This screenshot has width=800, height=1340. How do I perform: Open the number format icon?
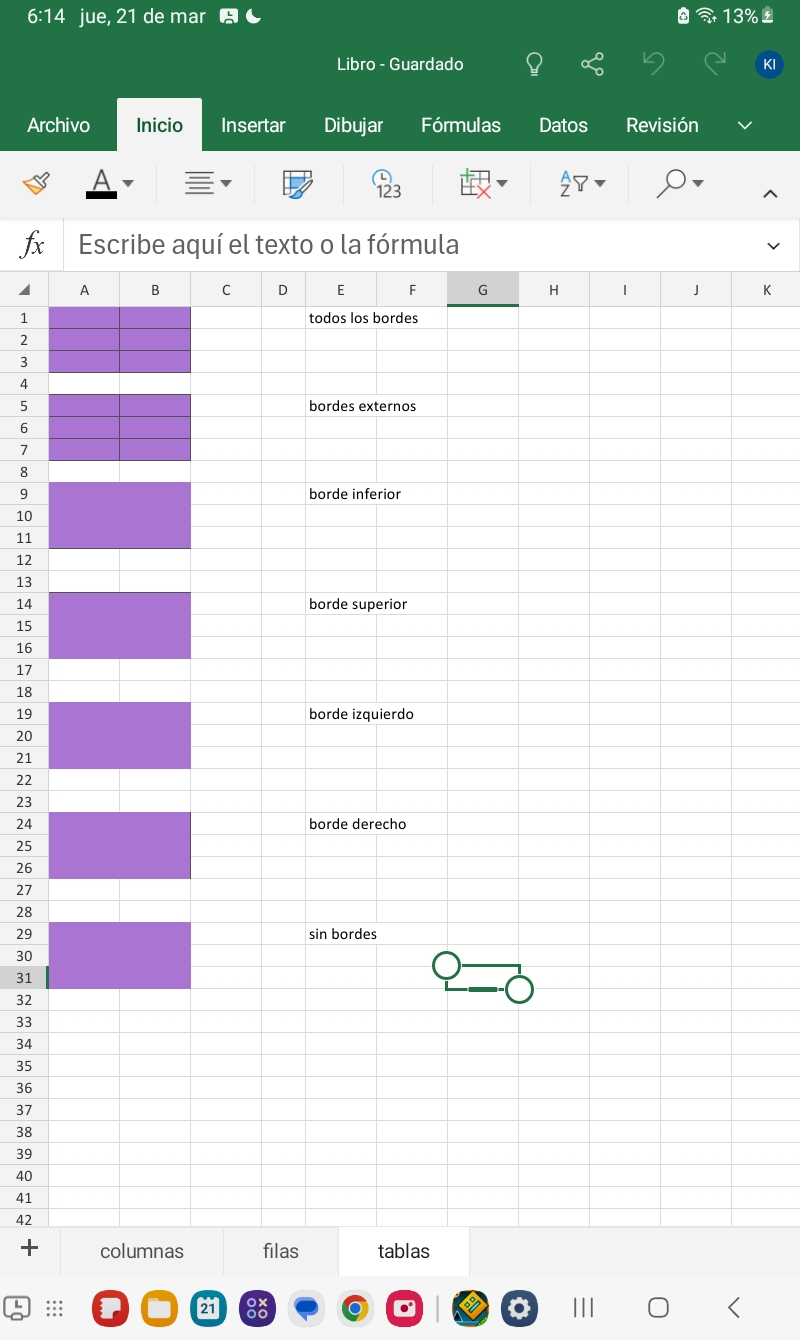386,183
